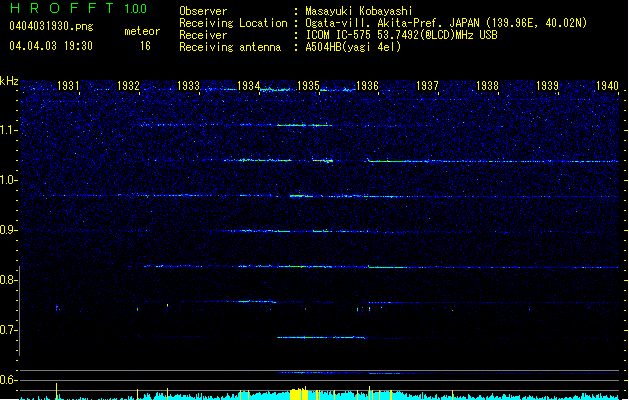This screenshot has height=400, width=629.
Task: Click the meteor count value 16
Action: click(145, 46)
